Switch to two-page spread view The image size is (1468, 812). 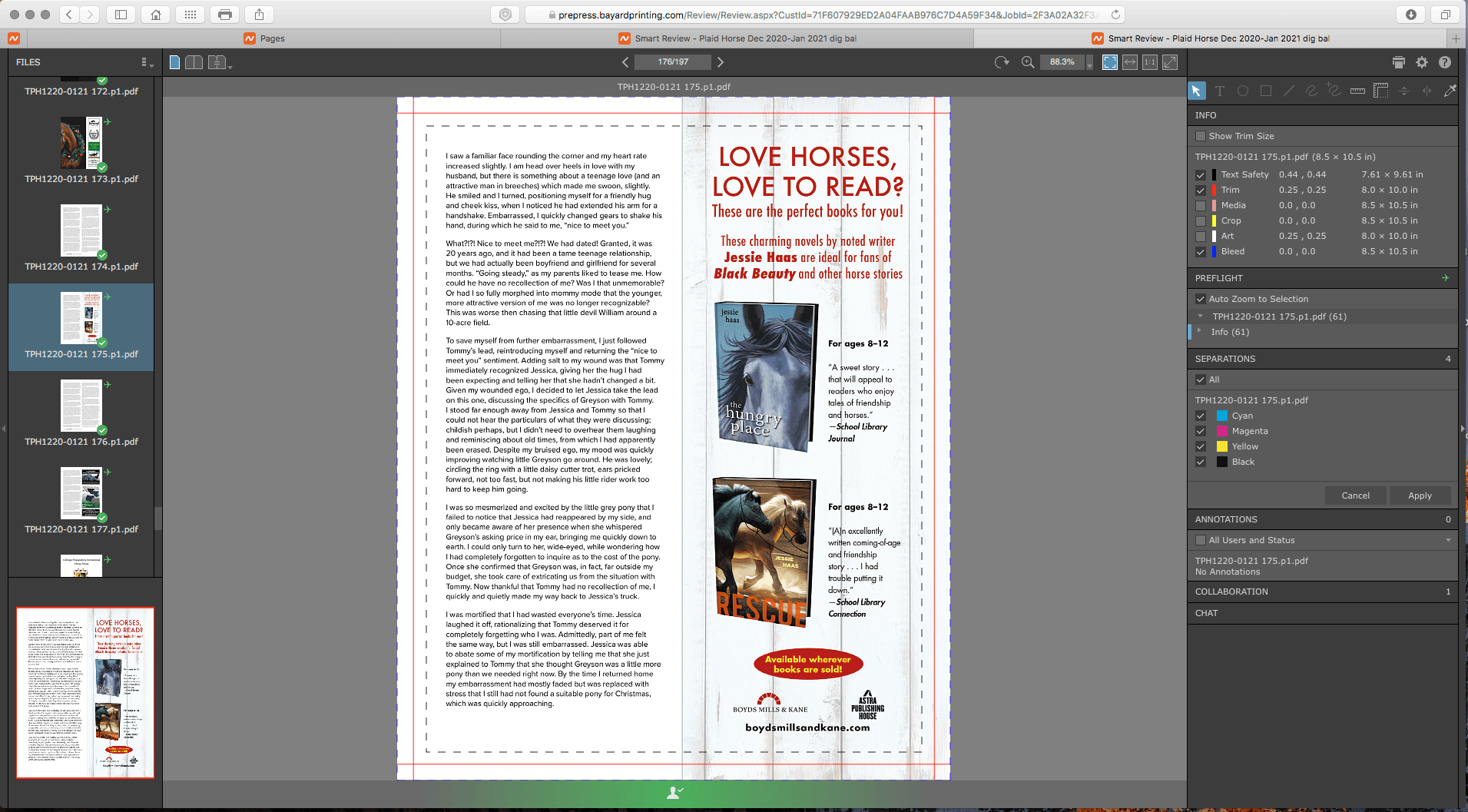click(194, 62)
